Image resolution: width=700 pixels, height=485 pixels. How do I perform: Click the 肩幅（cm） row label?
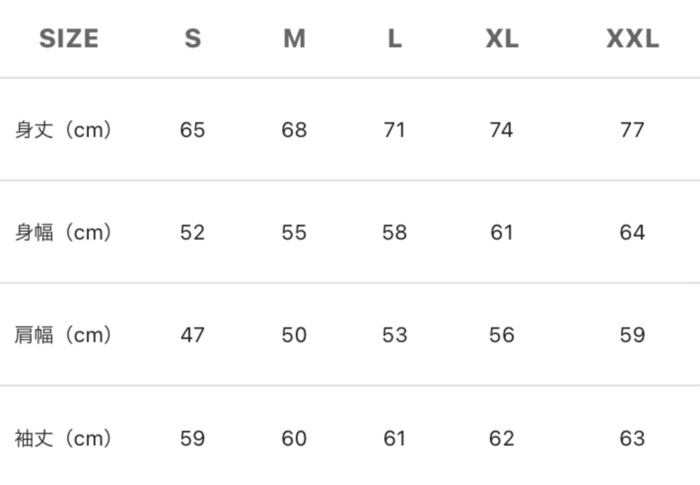pos(63,335)
